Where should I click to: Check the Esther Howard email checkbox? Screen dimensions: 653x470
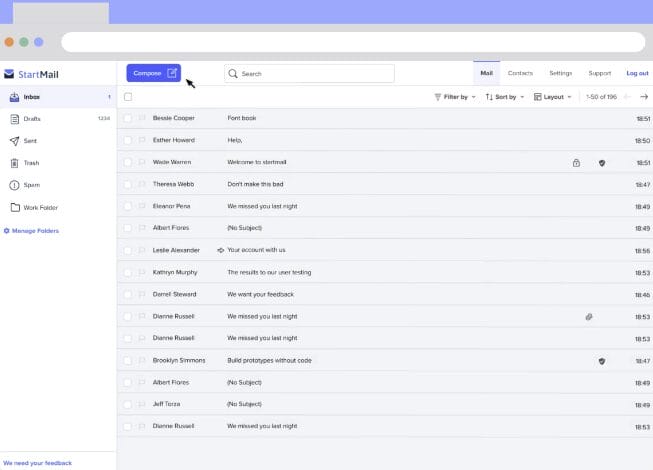pos(127,140)
